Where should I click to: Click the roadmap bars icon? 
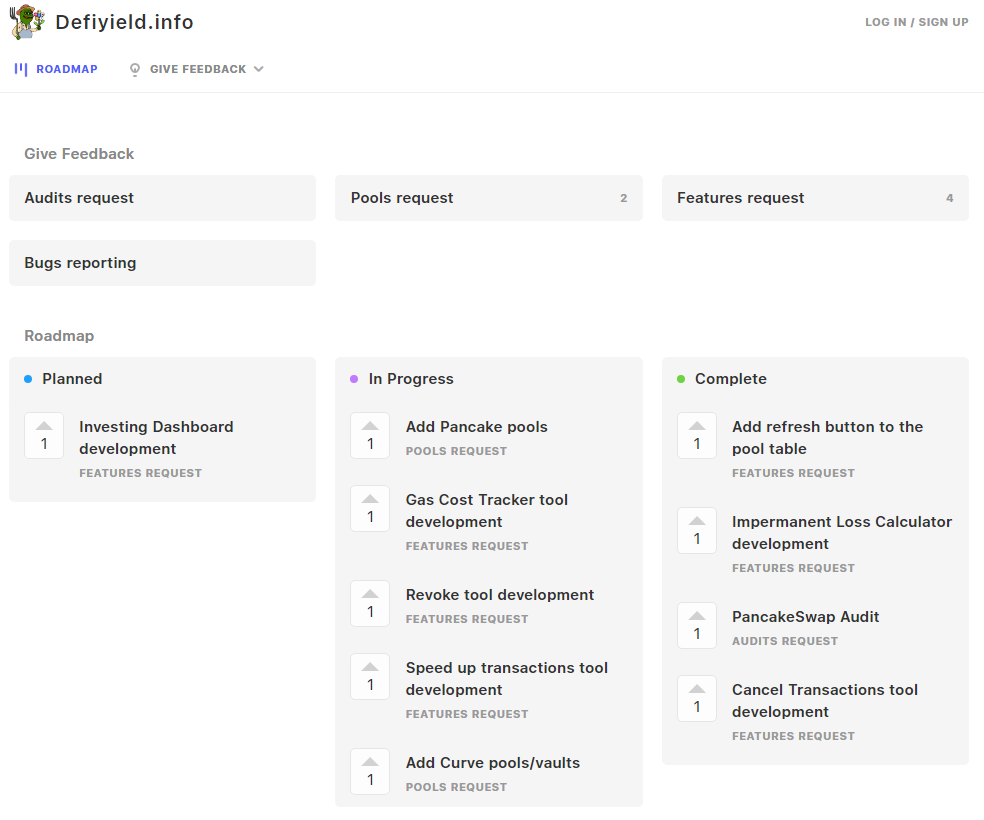click(21, 69)
